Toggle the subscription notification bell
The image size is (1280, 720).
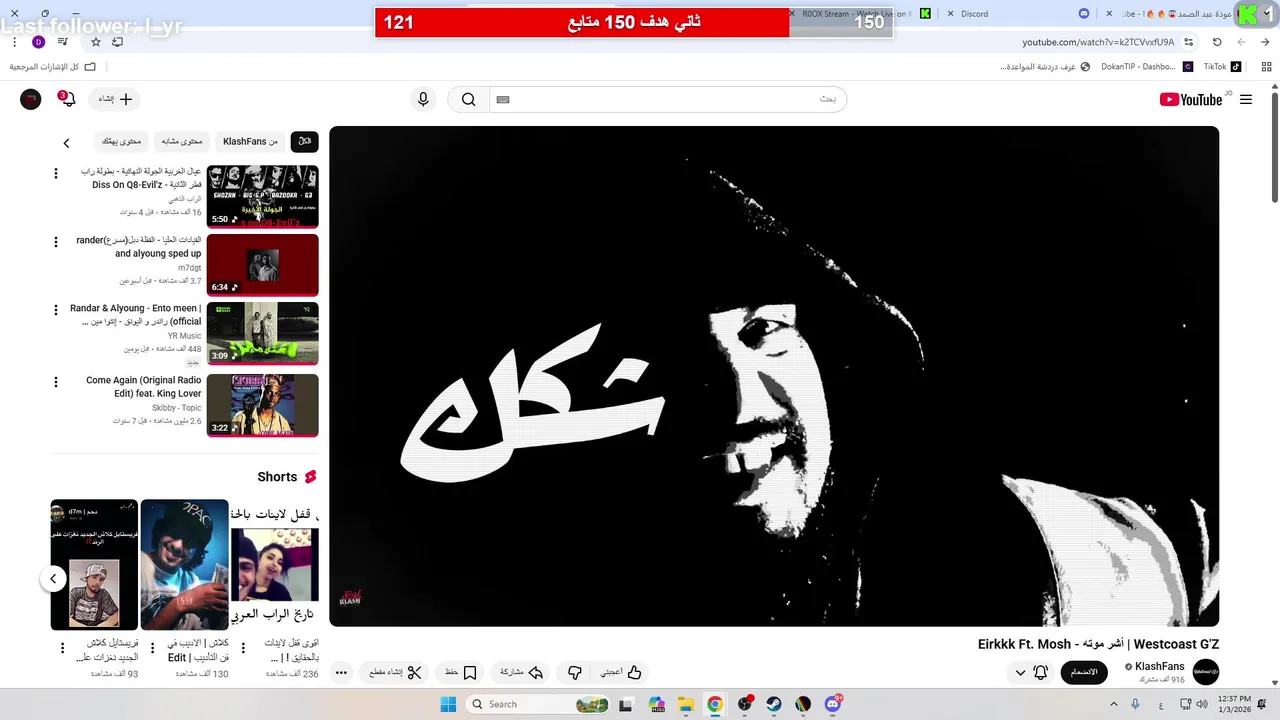(1041, 672)
